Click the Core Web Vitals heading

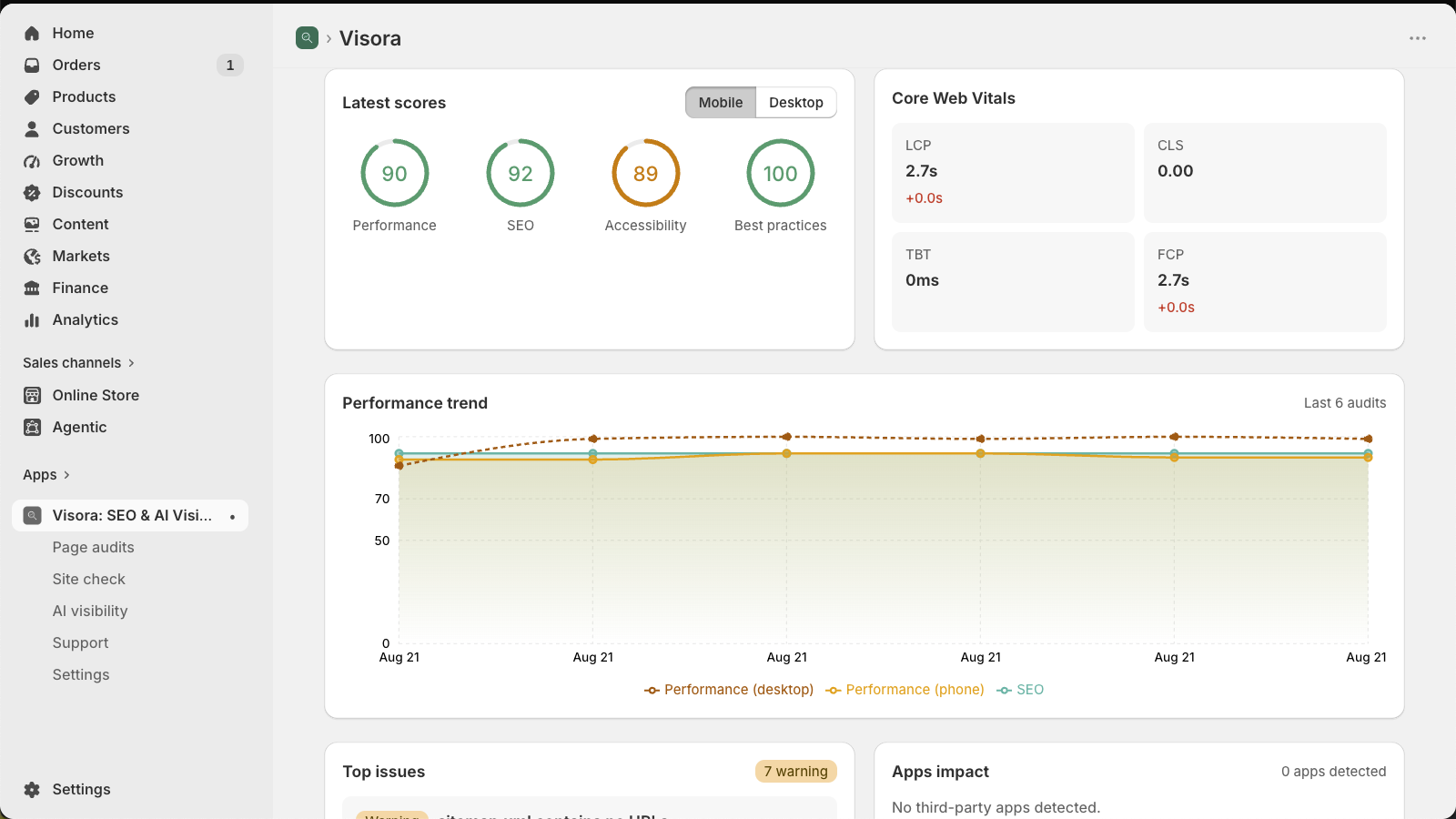pos(954,98)
